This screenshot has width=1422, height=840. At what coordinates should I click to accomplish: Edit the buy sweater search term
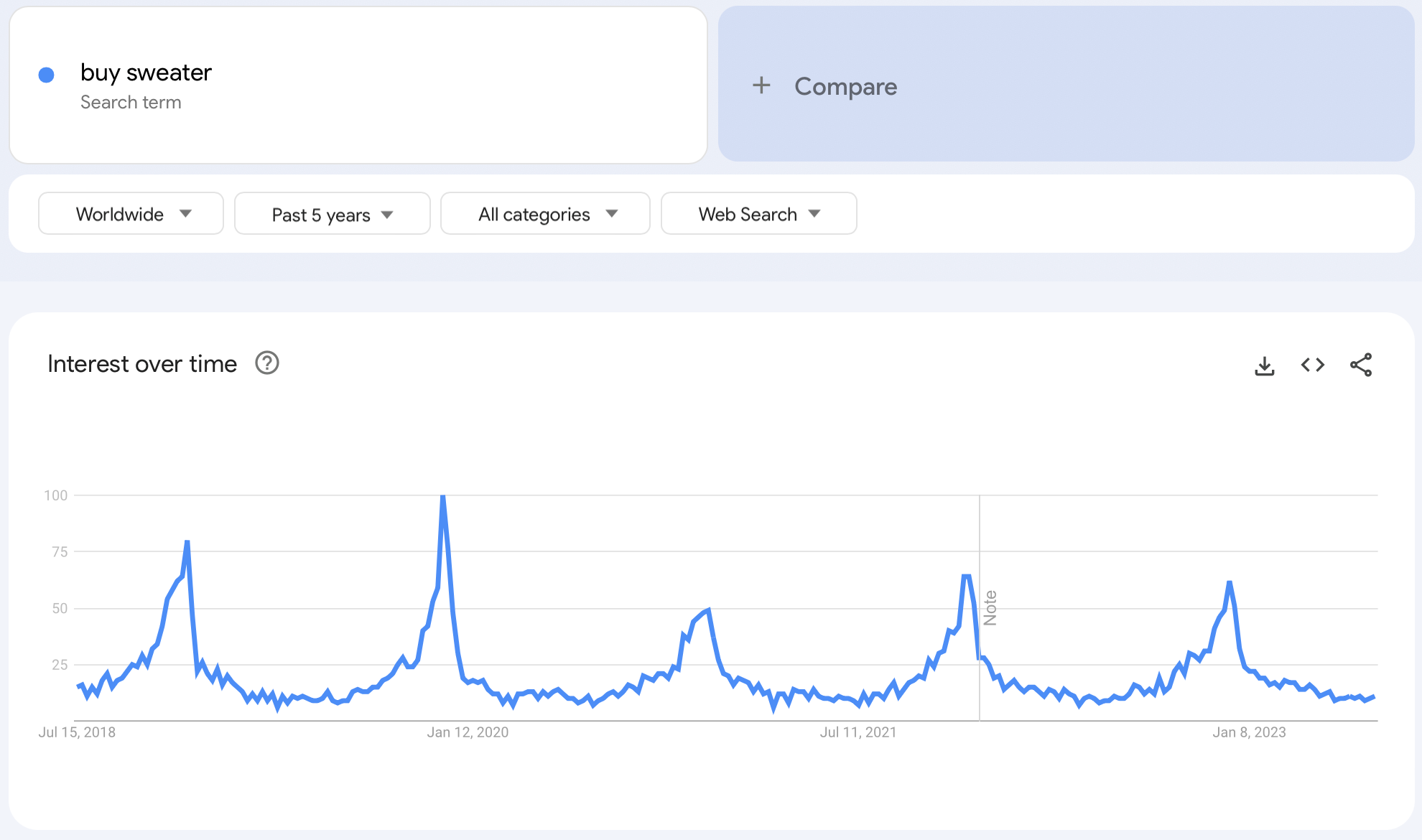146,73
